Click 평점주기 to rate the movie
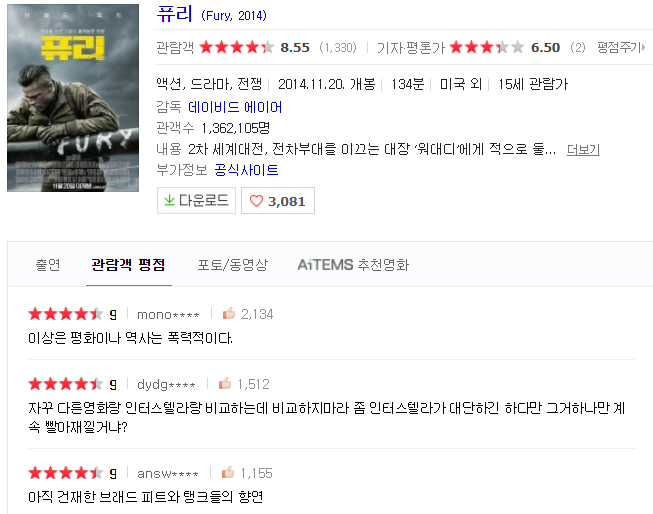 coord(618,47)
